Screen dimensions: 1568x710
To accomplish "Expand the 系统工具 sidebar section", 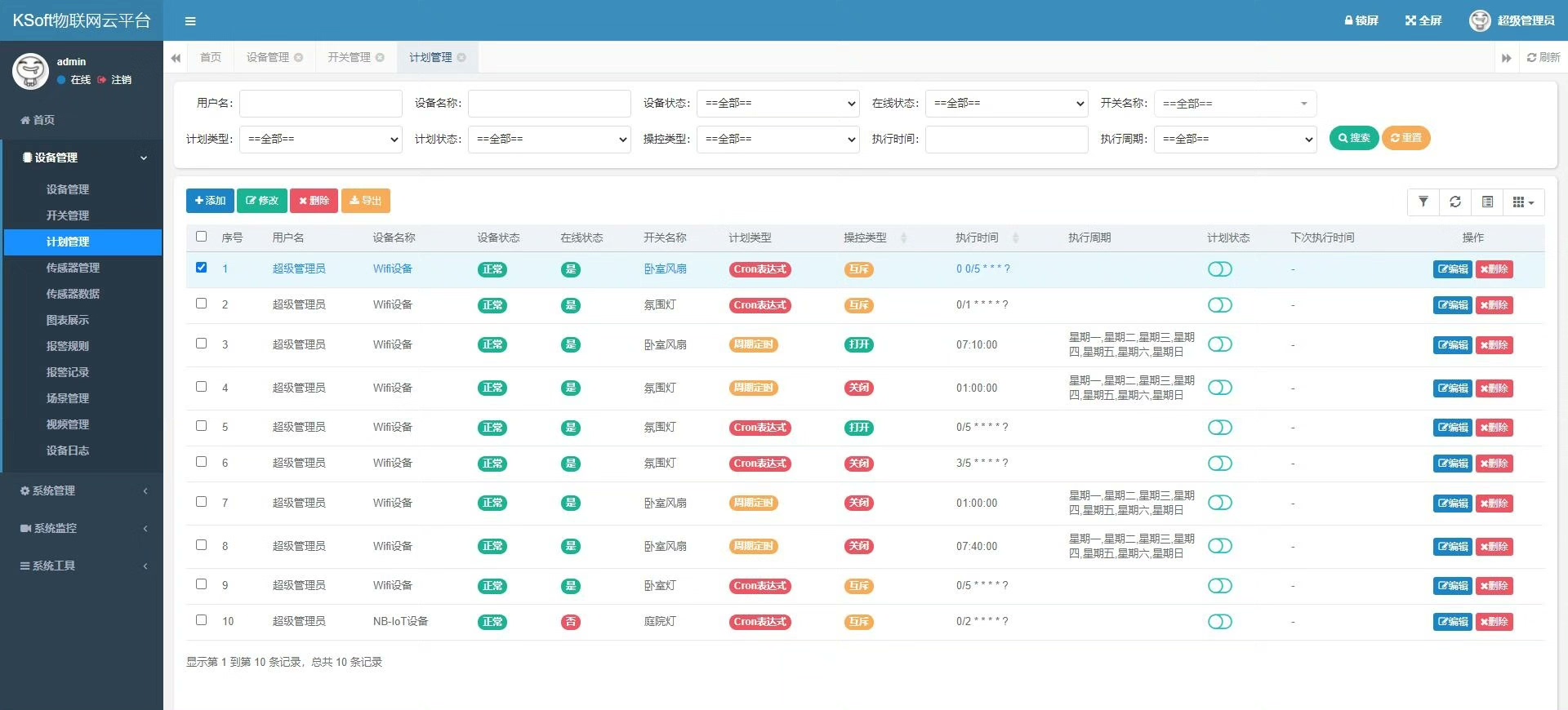I will 83,566.
